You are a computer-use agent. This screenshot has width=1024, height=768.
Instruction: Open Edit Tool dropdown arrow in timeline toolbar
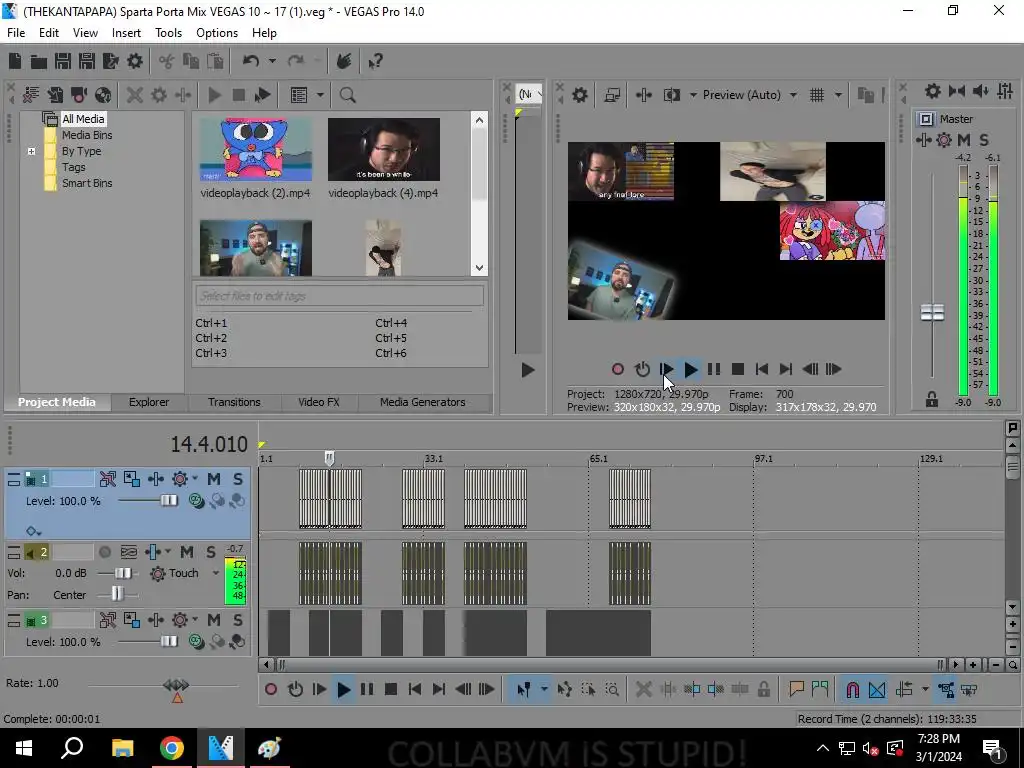543,690
